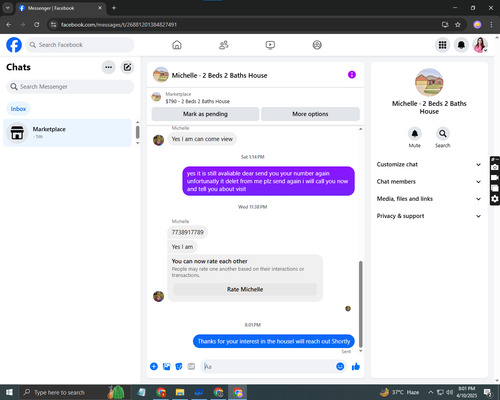Expand Chat members section
This screenshot has height=400, width=500.
(429, 182)
